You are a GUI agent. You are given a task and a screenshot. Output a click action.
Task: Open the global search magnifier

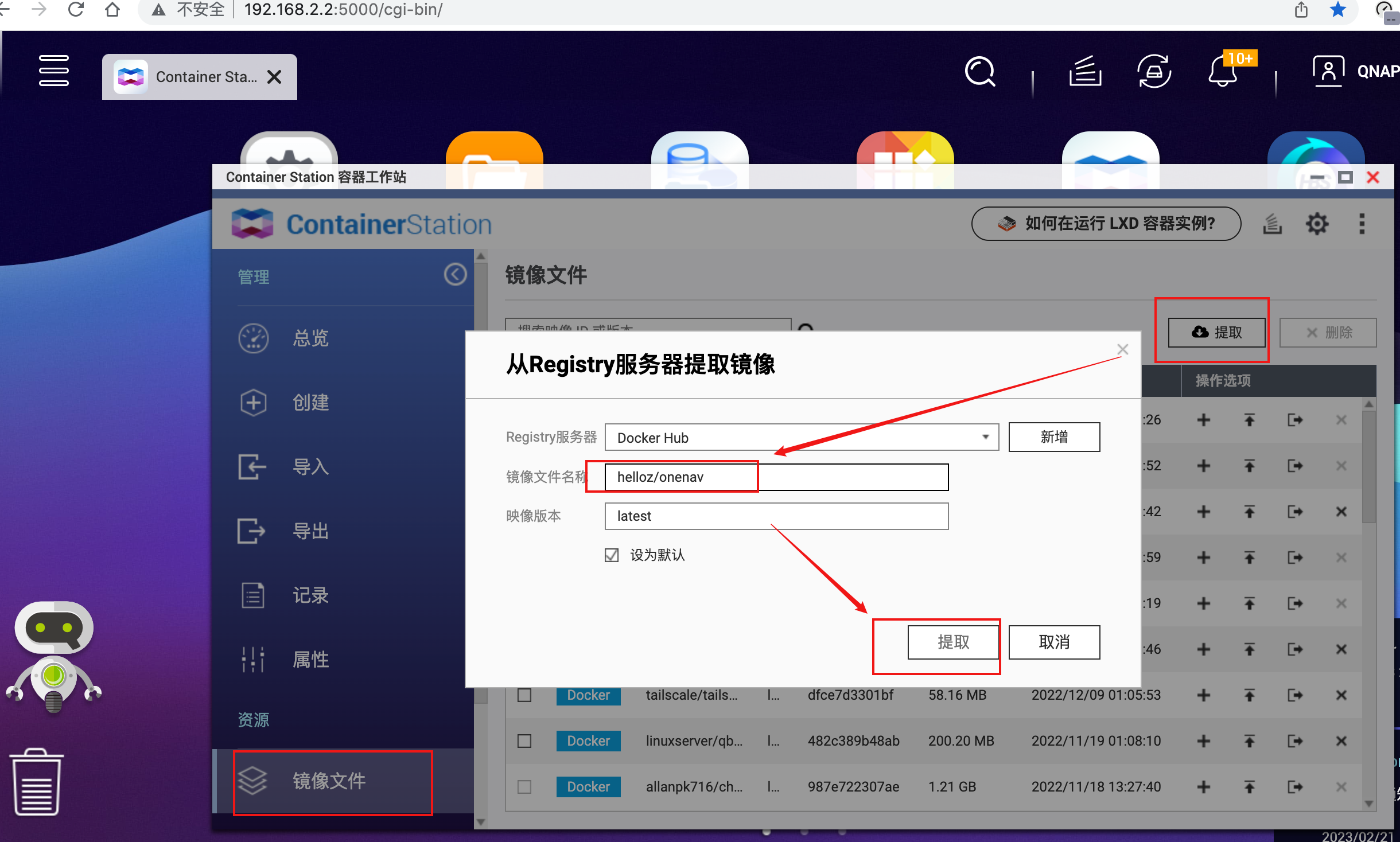[981, 72]
